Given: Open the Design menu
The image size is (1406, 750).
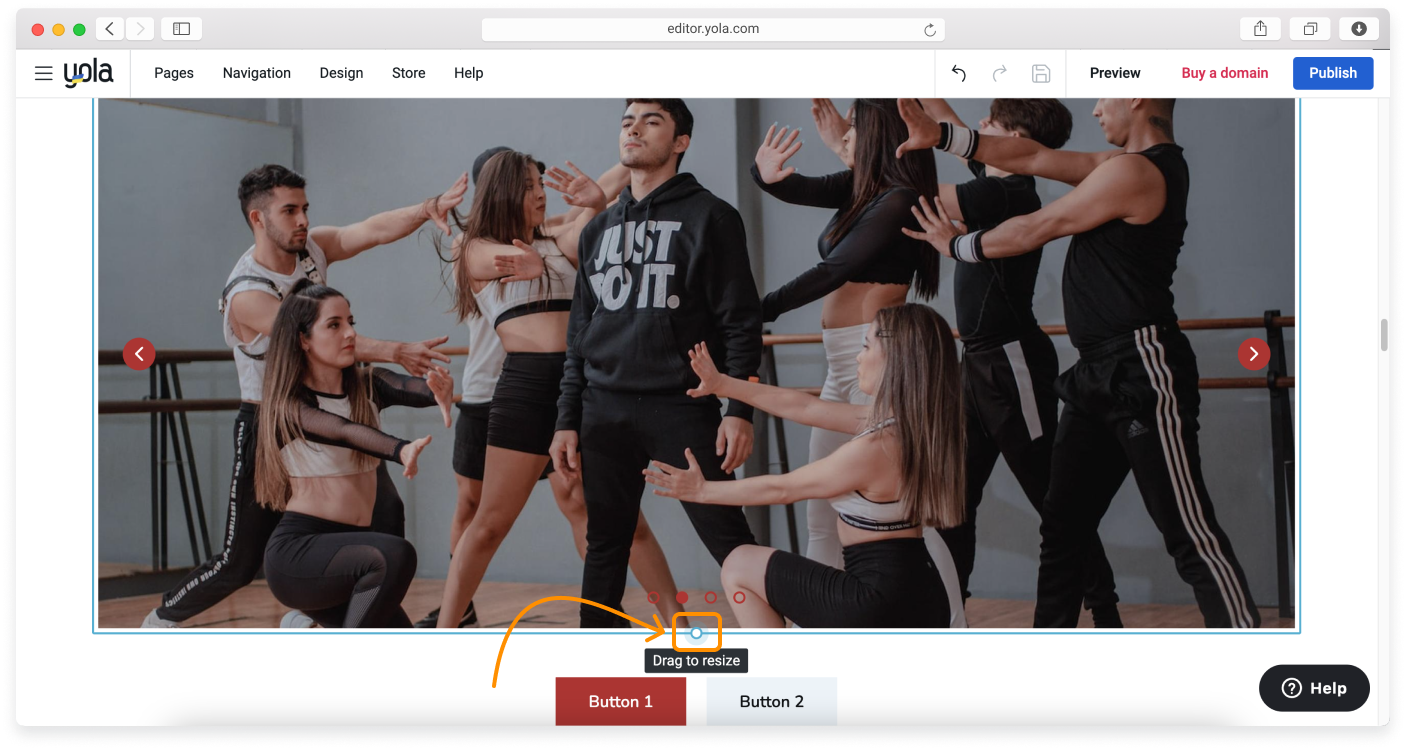Looking at the screenshot, I should (341, 73).
